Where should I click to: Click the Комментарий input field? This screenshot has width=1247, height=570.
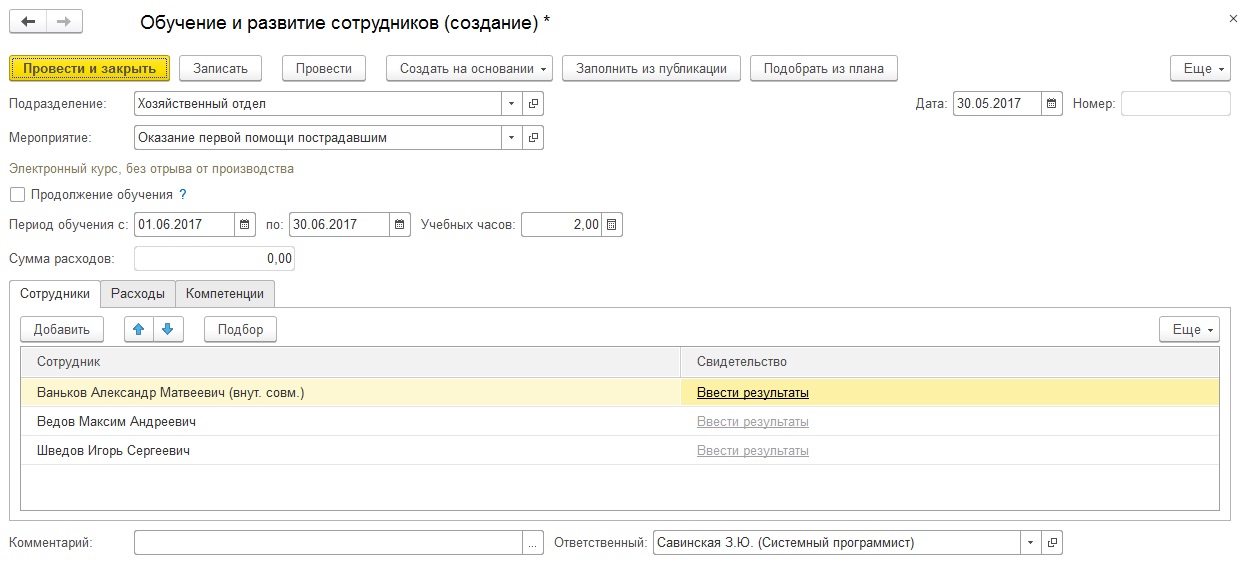click(328, 543)
